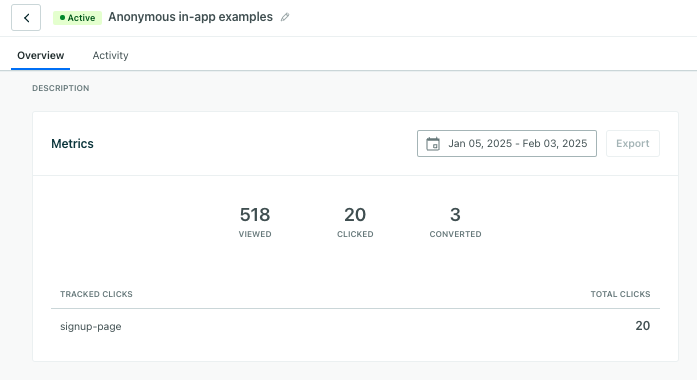Go back using the left chevron button
The width and height of the screenshot is (697, 380).
[x=26, y=18]
